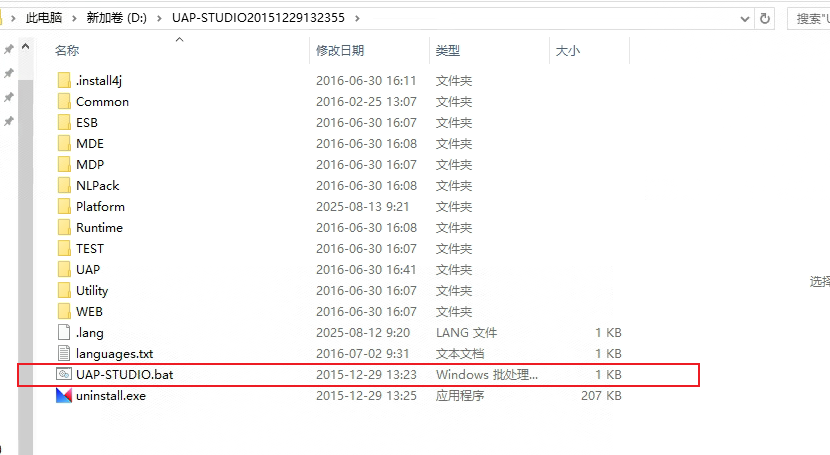Click the navigation pane vertical scrollbar
The image size is (830, 455).
(25, 265)
